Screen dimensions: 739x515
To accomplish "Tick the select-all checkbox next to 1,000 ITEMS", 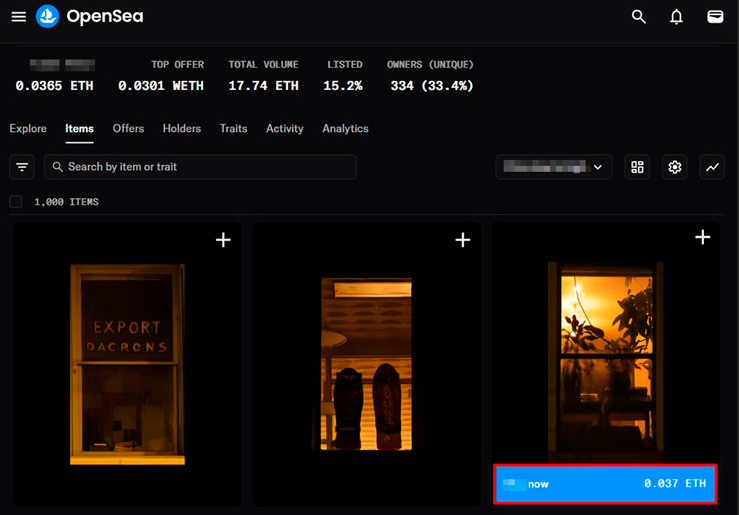I will (x=16, y=202).
